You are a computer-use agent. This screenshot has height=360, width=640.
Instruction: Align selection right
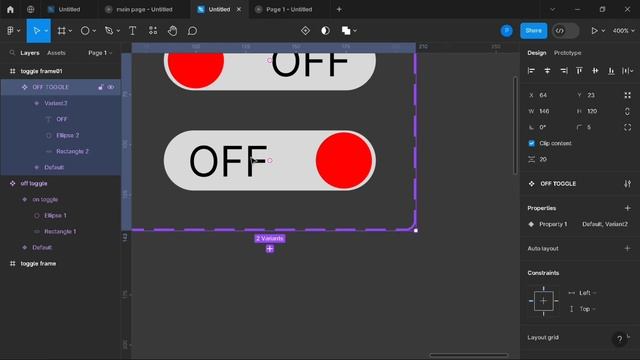click(x=563, y=71)
